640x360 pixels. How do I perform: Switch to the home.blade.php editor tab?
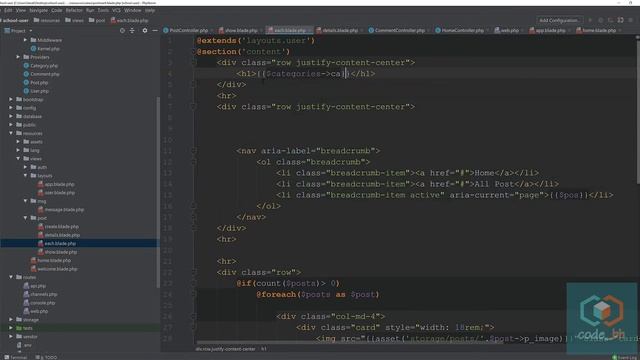(598, 30)
